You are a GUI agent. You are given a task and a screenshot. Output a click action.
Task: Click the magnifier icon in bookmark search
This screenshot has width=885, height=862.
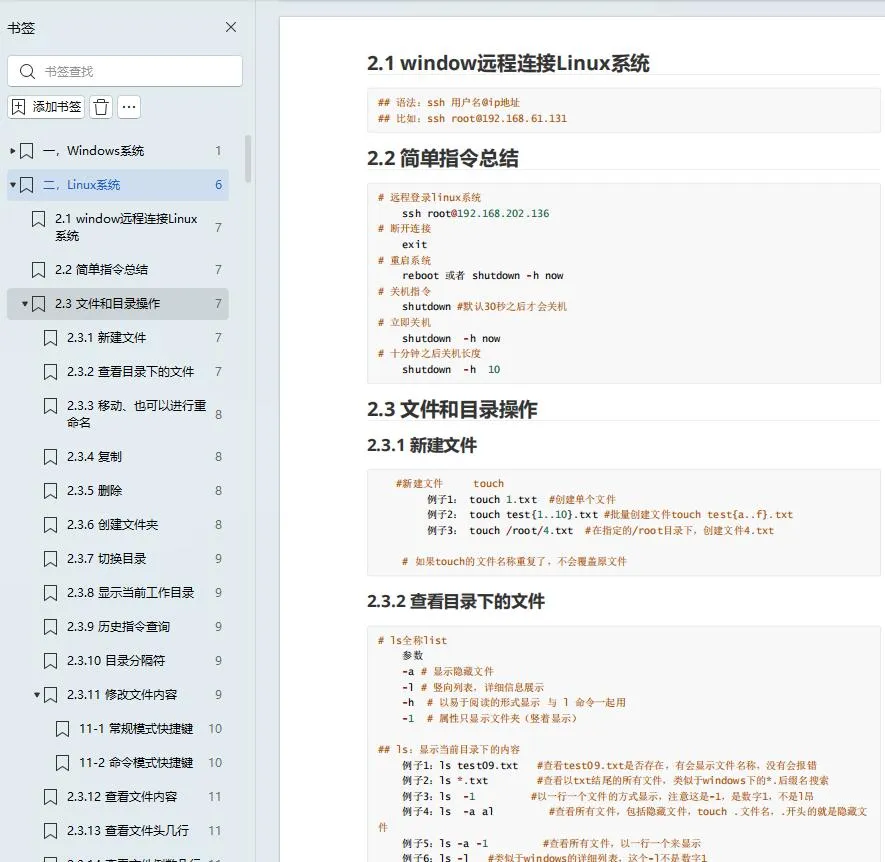[x=27, y=72]
